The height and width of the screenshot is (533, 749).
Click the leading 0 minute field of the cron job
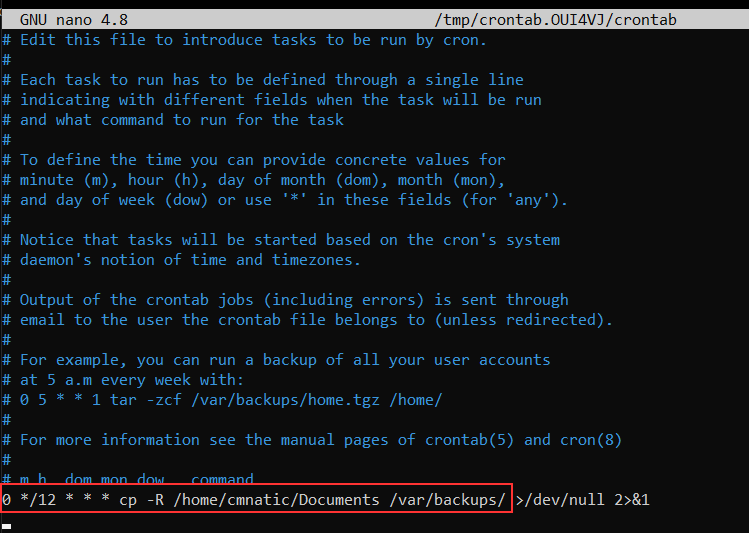point(6,499)
